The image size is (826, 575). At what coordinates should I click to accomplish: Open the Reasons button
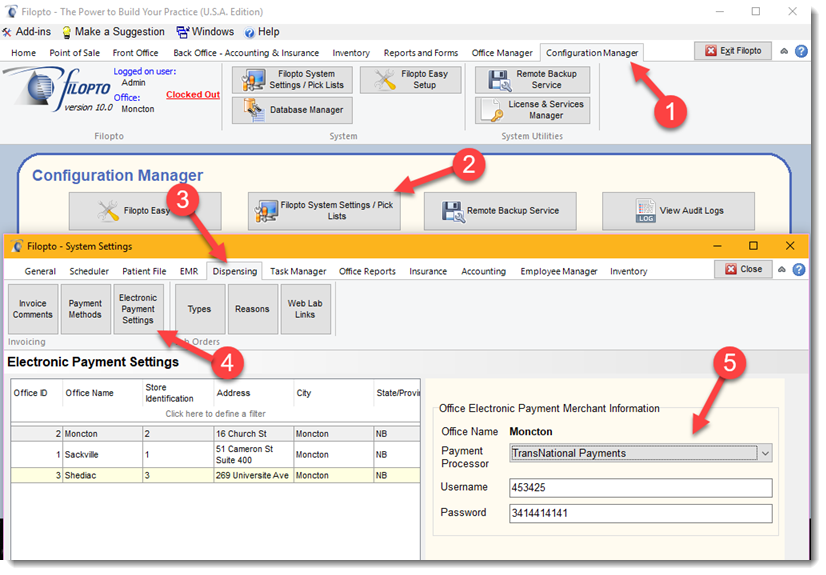(x=252, y=309)
